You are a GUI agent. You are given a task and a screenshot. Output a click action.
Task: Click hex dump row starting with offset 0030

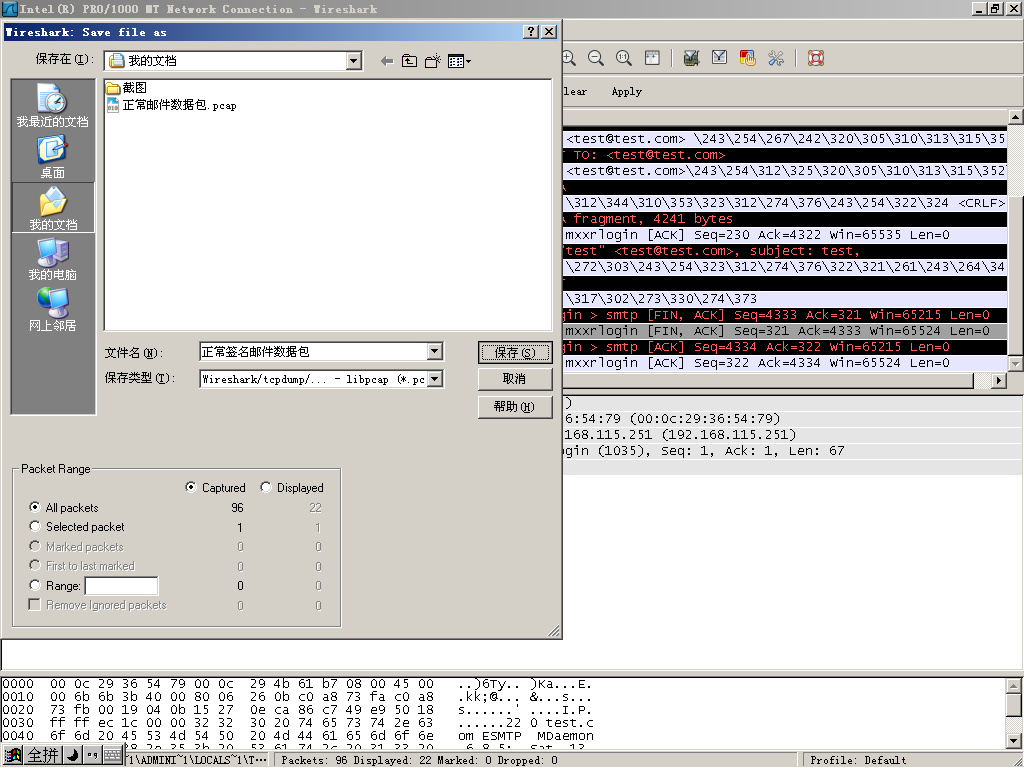coord(297,723)
